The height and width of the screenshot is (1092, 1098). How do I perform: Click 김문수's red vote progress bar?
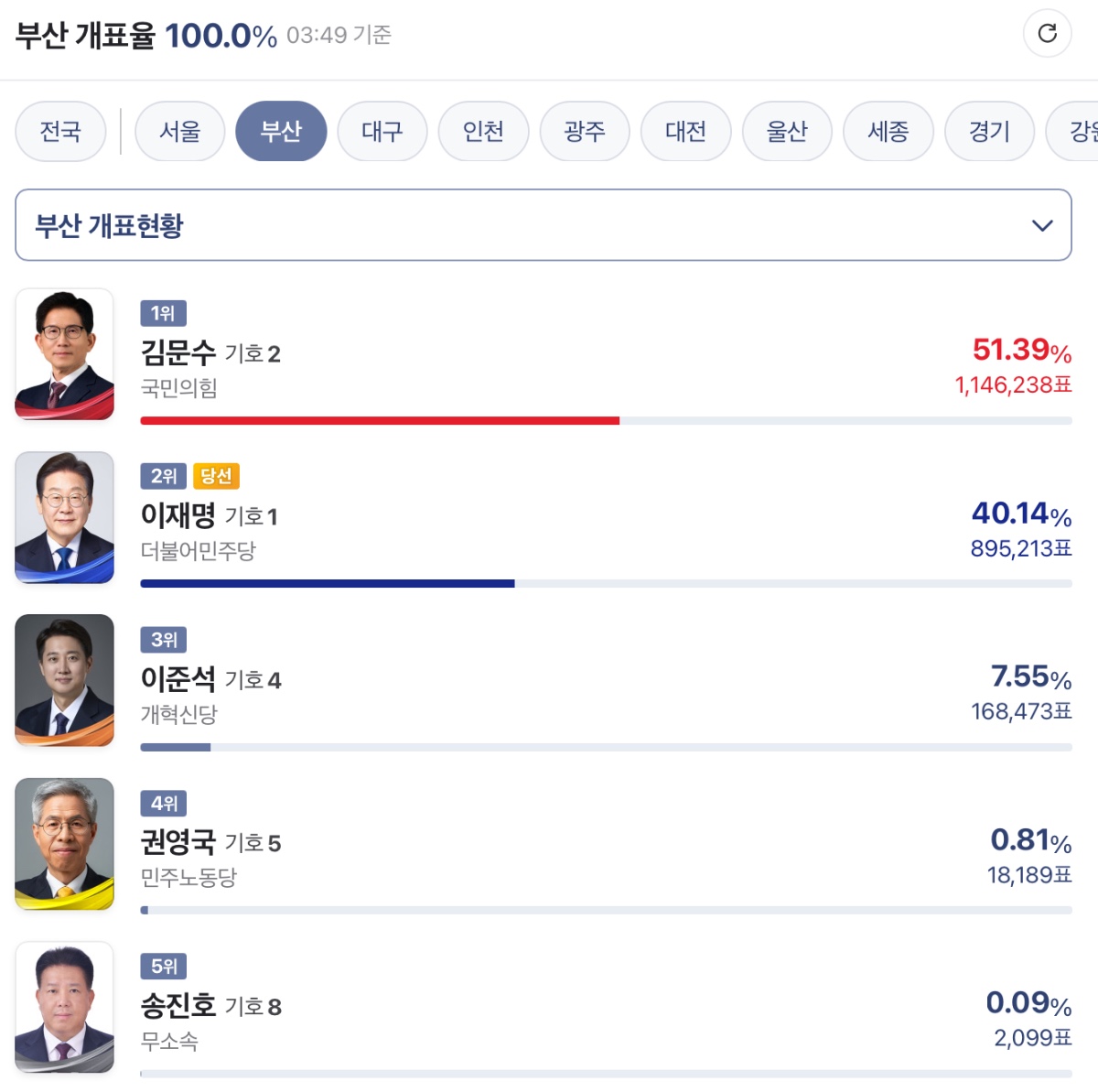[x=380, y=421]
